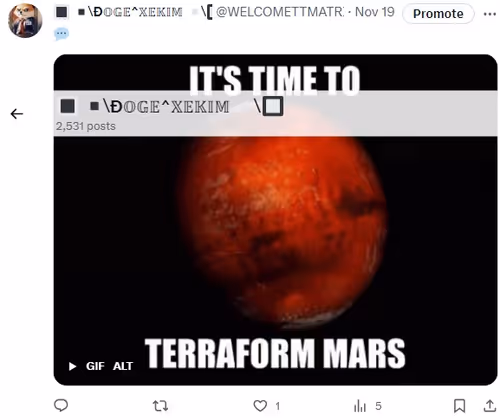Viewport: 500px width, 420px height.
Task: Click the reply speech bubble icon
Action: coord(61,406)
